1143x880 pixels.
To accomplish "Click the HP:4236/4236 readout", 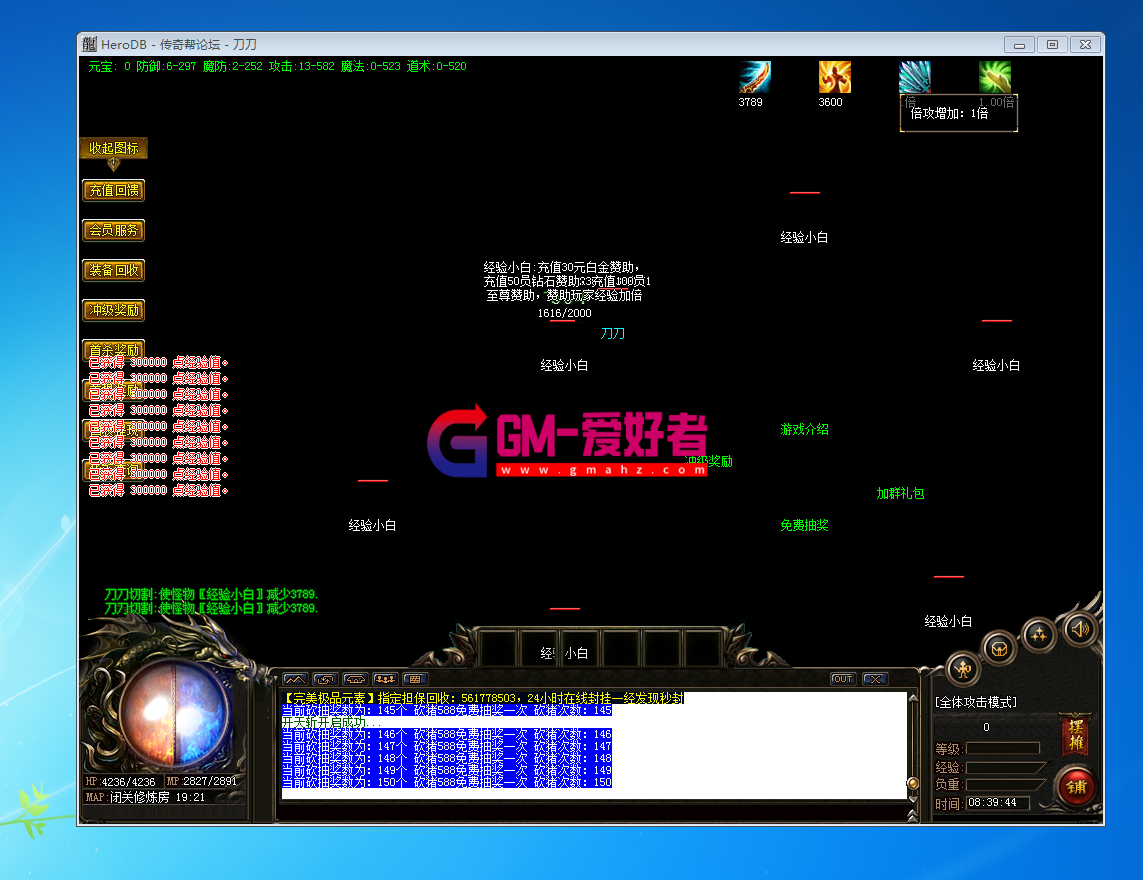I will (x=120, y=782).
